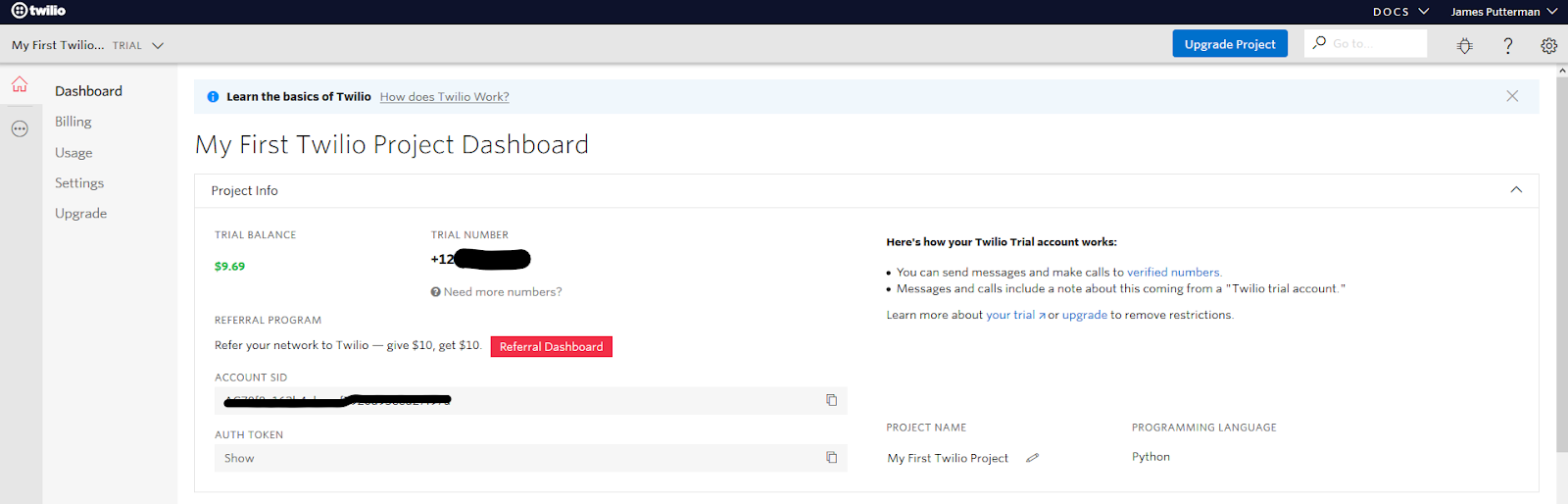Image resolution: width=1568 pixels, height=504 pixels.
Task: Open the all products ellipsis icon
Action: click(20, 128)
